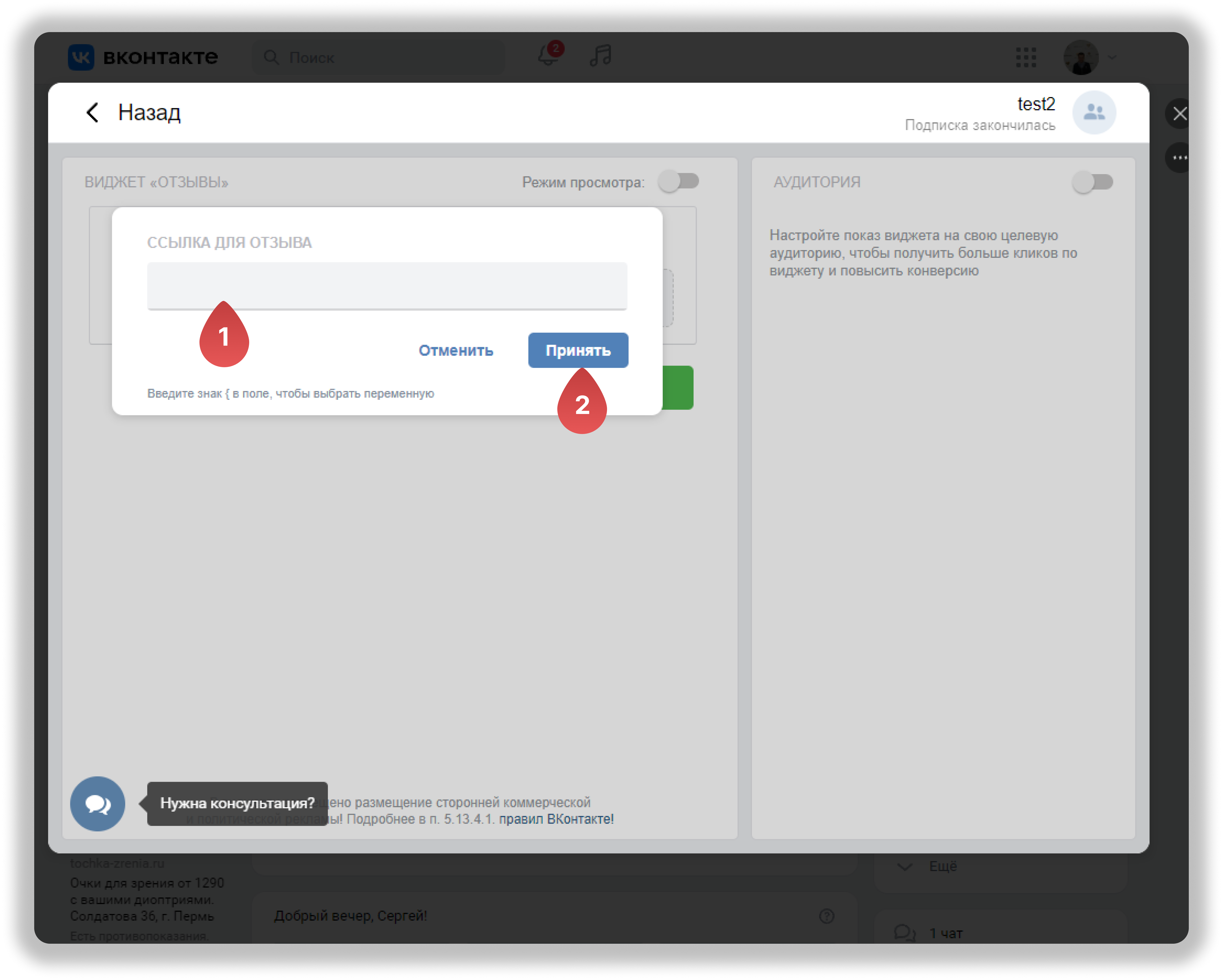Close the widget overlay with X
Image resolution: width=1223 pixels, height=980 pixels.
1180,113
